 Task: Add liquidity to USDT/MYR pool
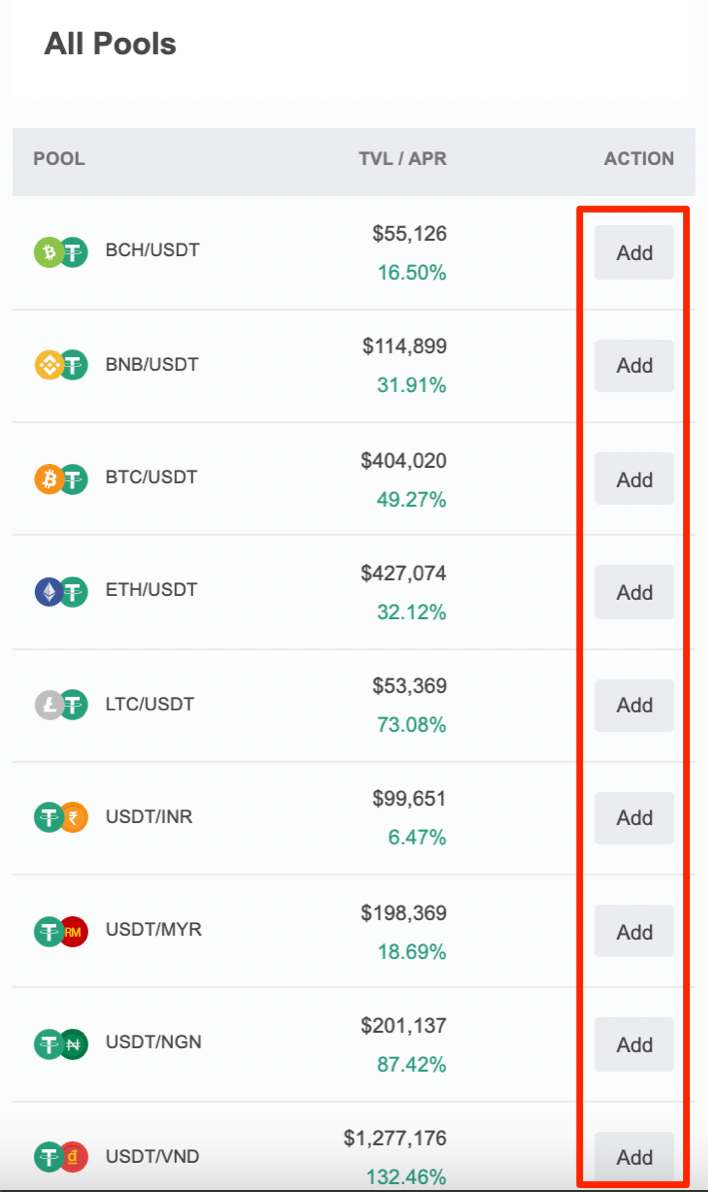click(634, 931)
